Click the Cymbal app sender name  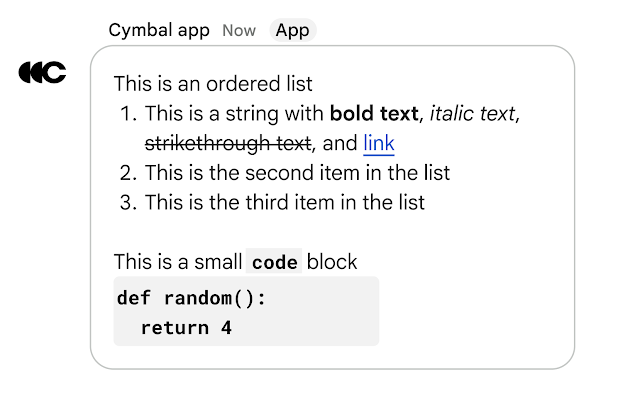[159, 30]
